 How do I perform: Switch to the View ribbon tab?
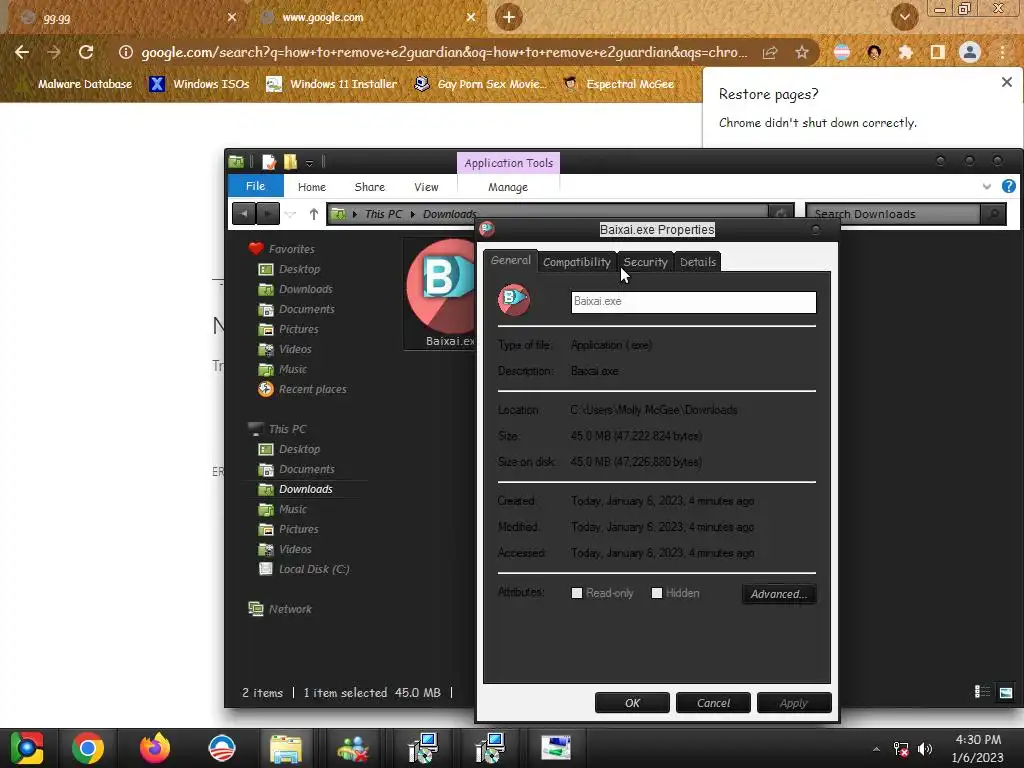pos(426,187)
